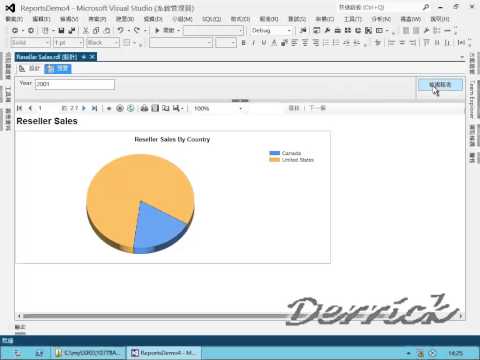Redo the last undone action
The width and height of the screenshot is (480, 360).
137,31
